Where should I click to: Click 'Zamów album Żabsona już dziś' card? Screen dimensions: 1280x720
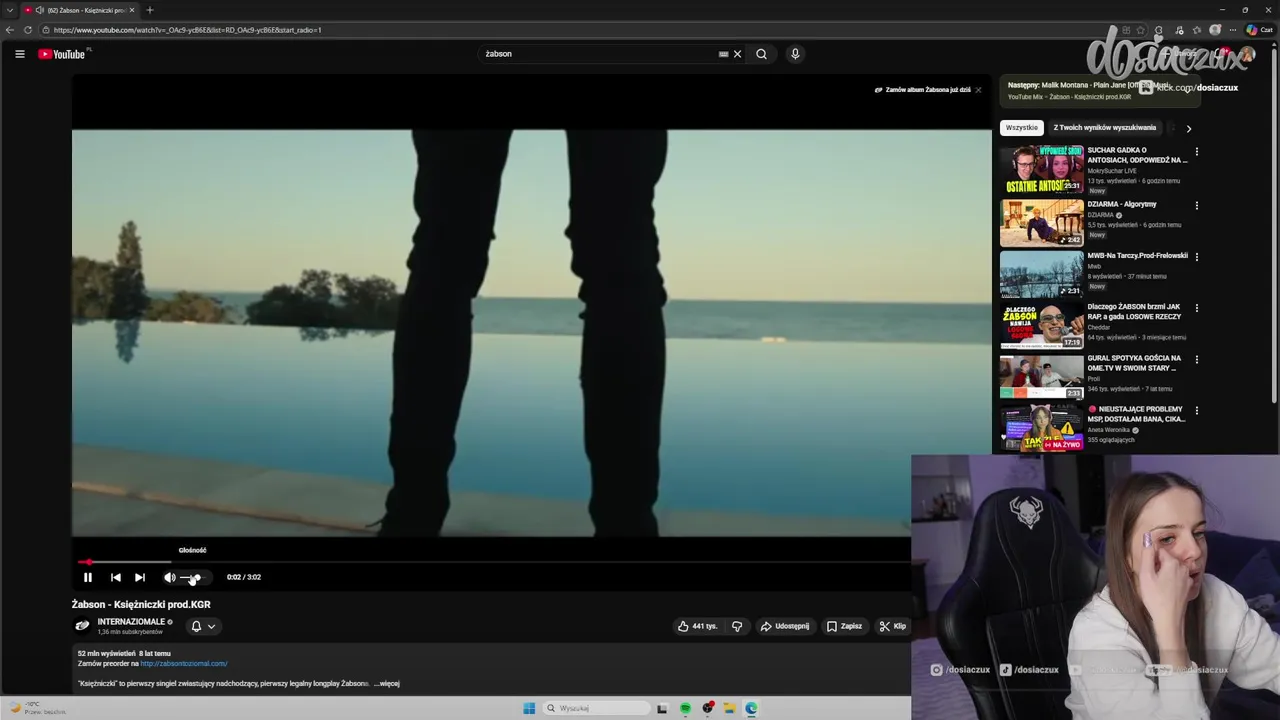click(922, 90)
